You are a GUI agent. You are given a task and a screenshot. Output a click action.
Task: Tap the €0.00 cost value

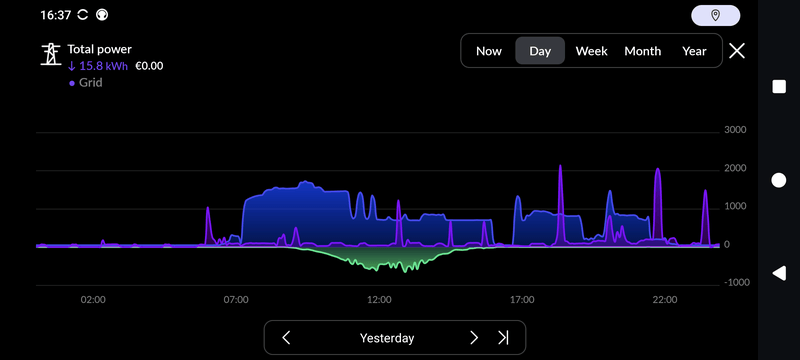149,66
